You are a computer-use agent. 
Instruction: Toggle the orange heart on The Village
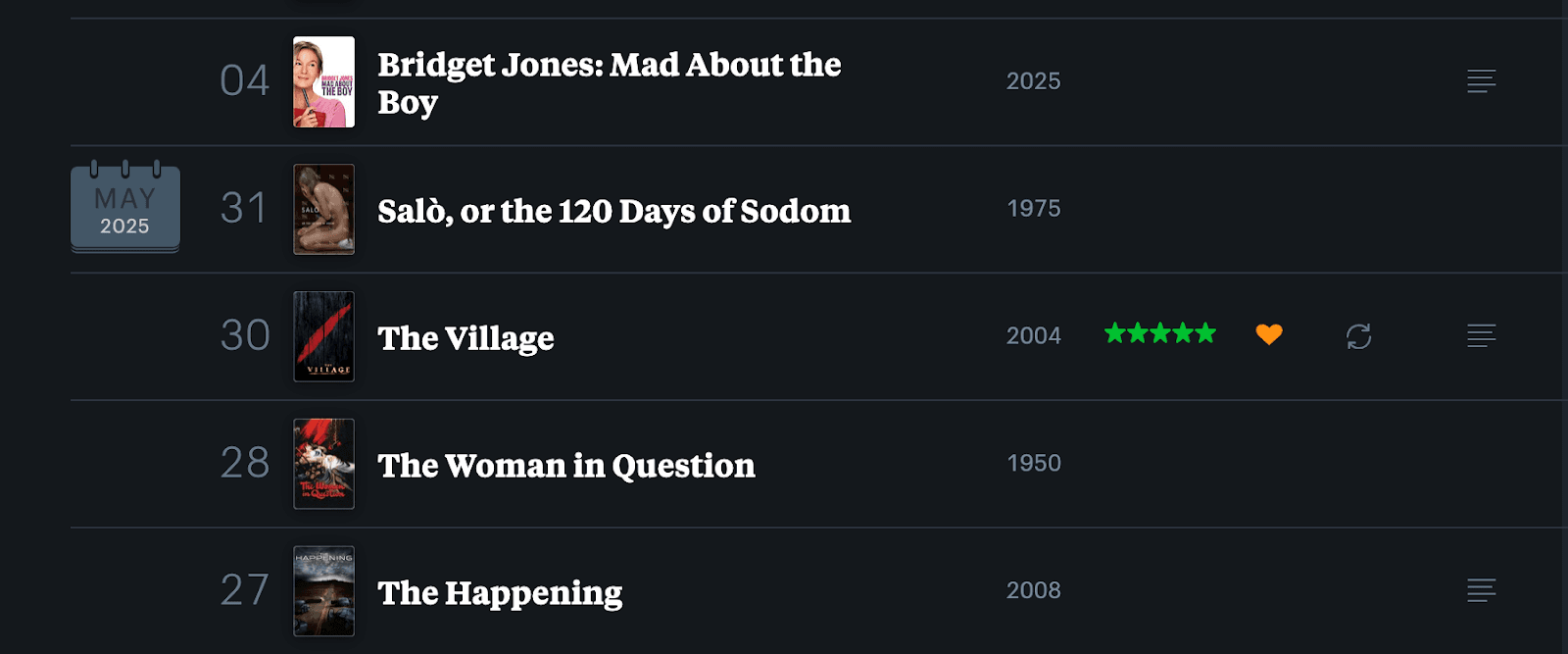[x=1269, y=334]
